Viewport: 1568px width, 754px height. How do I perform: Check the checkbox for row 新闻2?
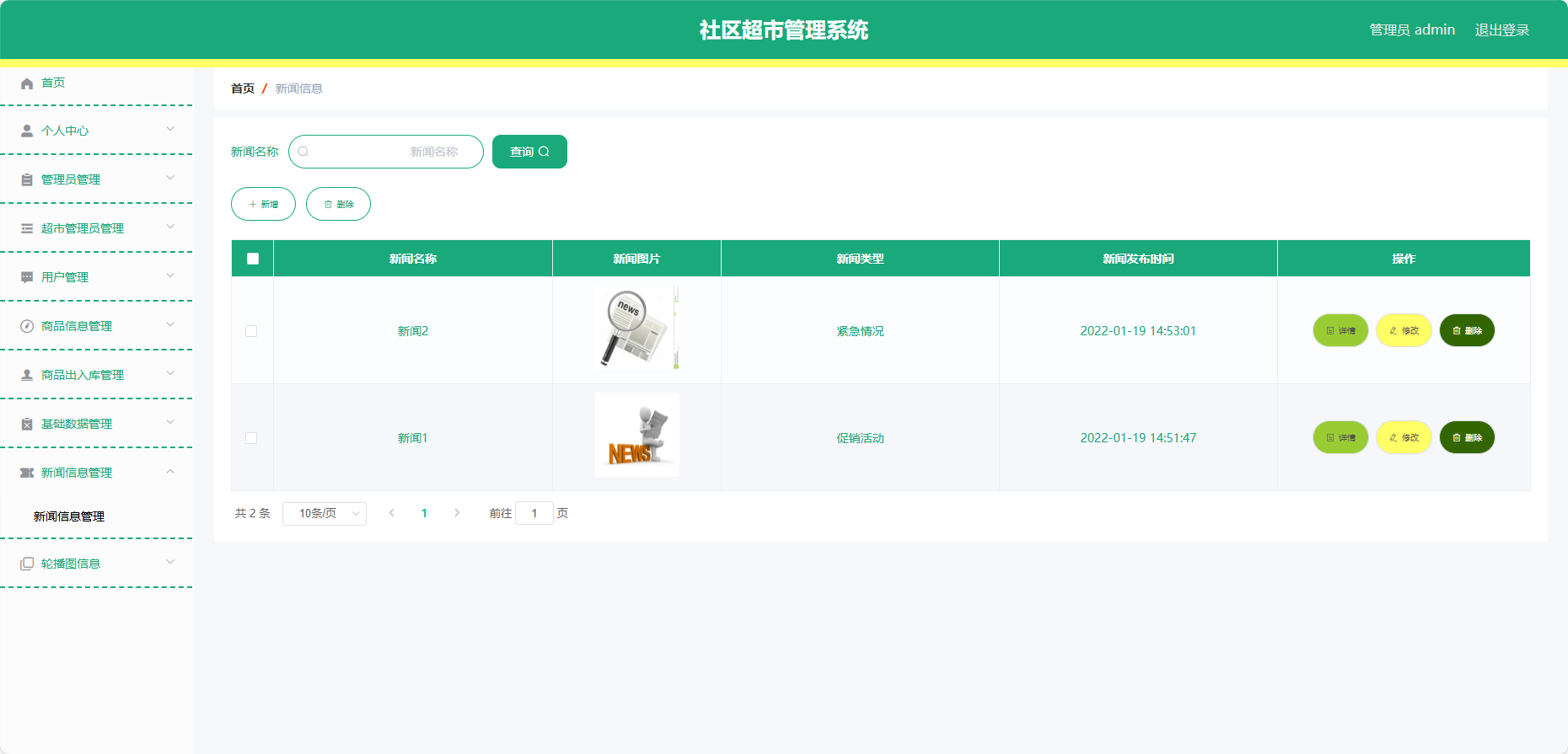tap(251, 331)
